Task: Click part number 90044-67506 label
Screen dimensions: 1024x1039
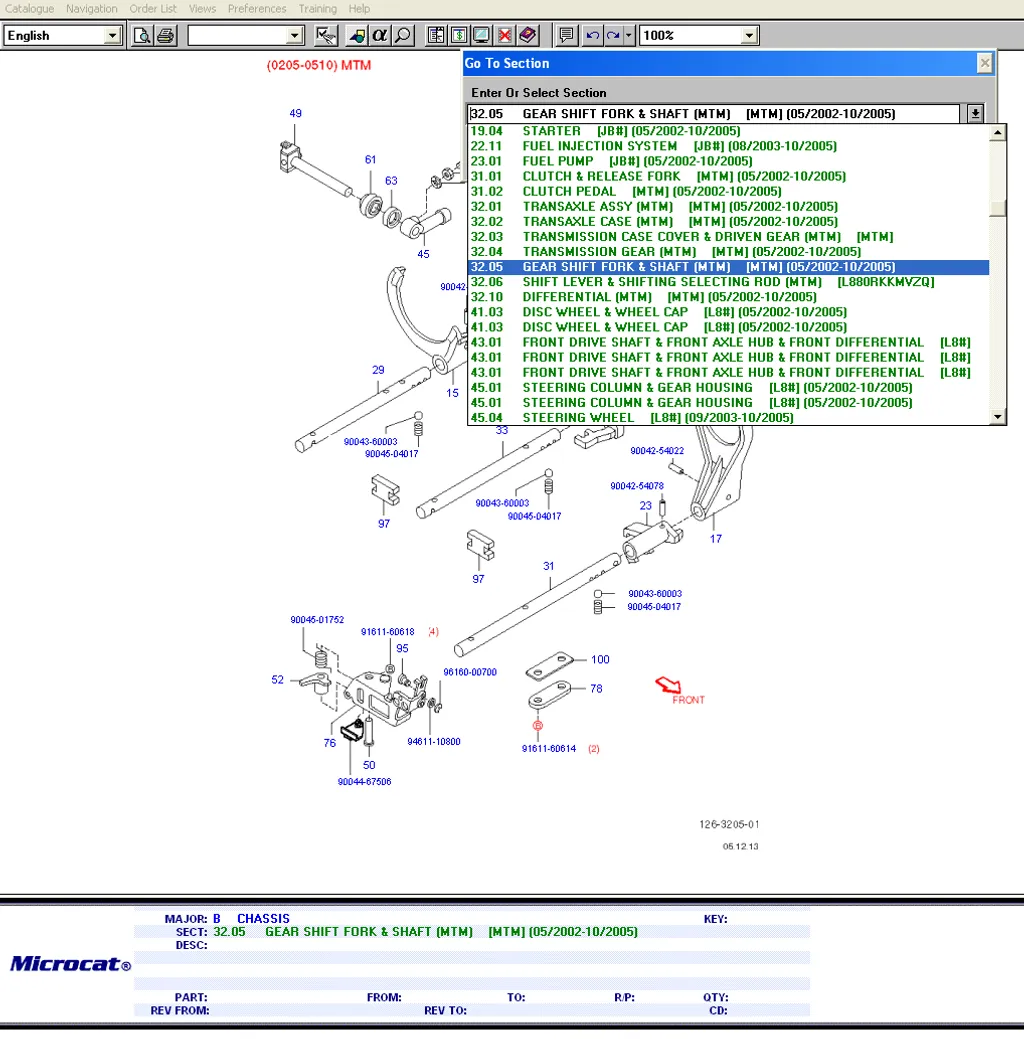Action: 365,782
